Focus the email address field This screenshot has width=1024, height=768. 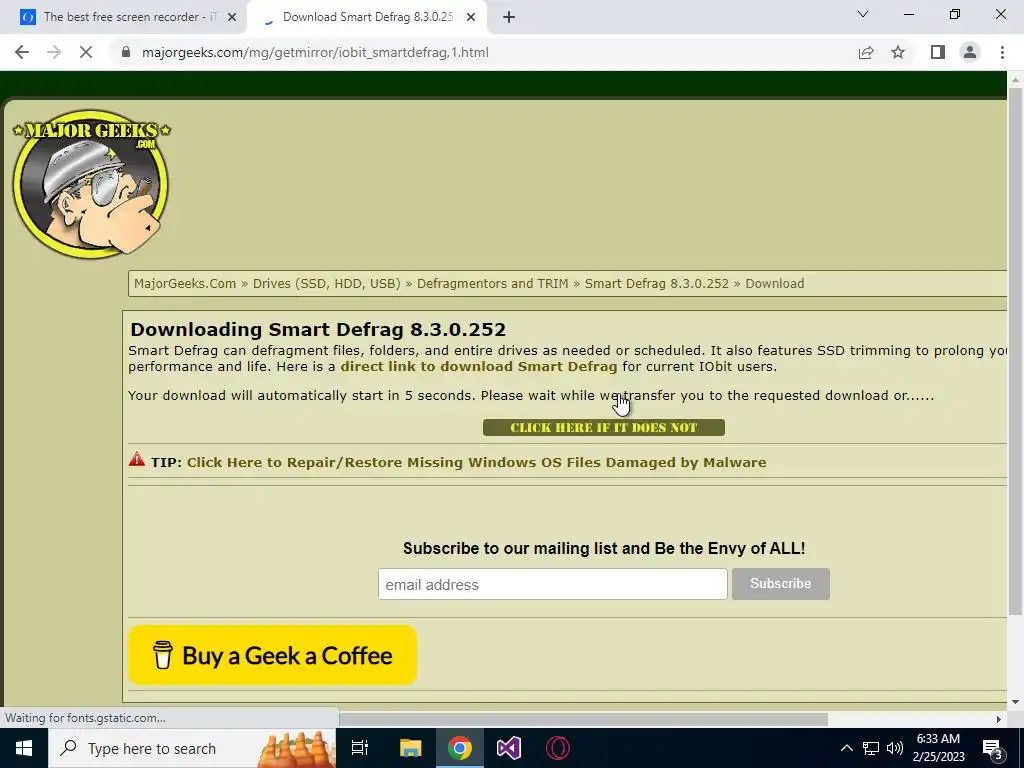(552, 584)
